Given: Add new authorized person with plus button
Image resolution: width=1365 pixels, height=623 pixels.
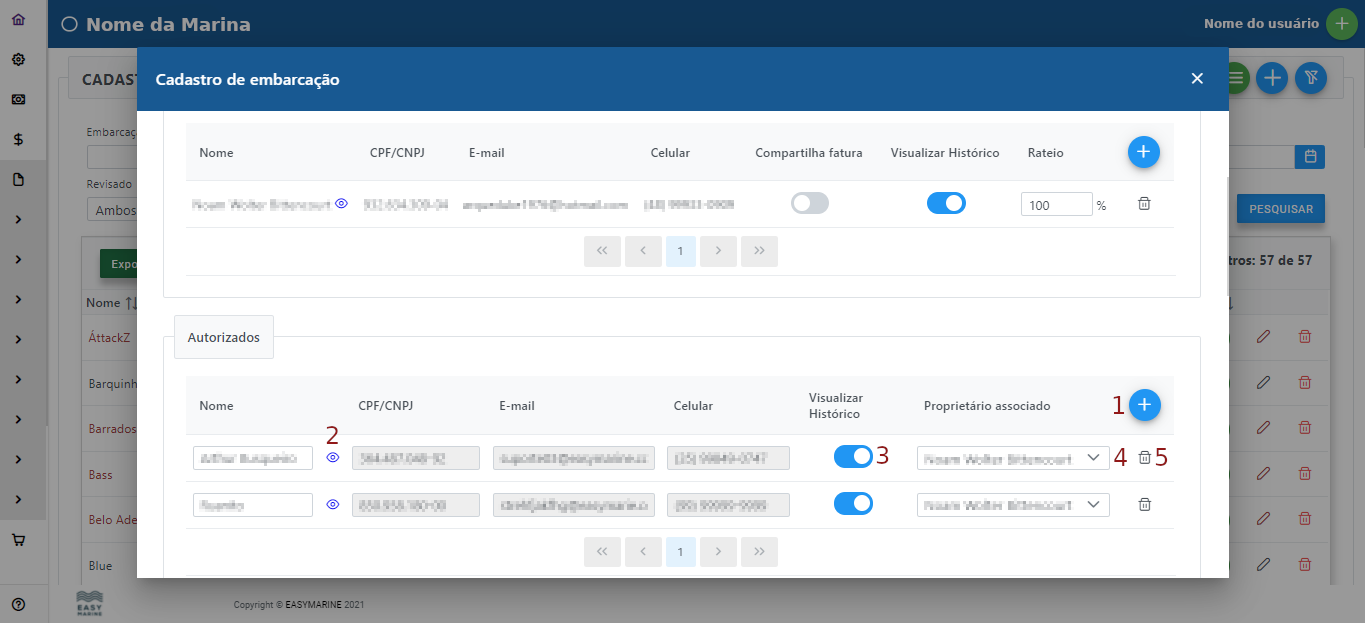Looking at the screenshot, I should pyautogui.click(x=1144, y=405).
